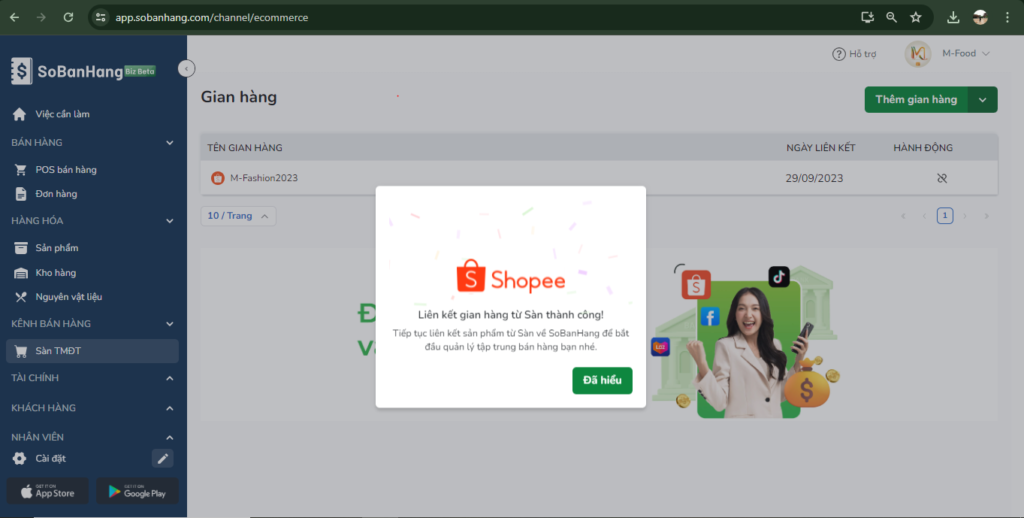Click the Thêm gian hàng button

[916, 99]
